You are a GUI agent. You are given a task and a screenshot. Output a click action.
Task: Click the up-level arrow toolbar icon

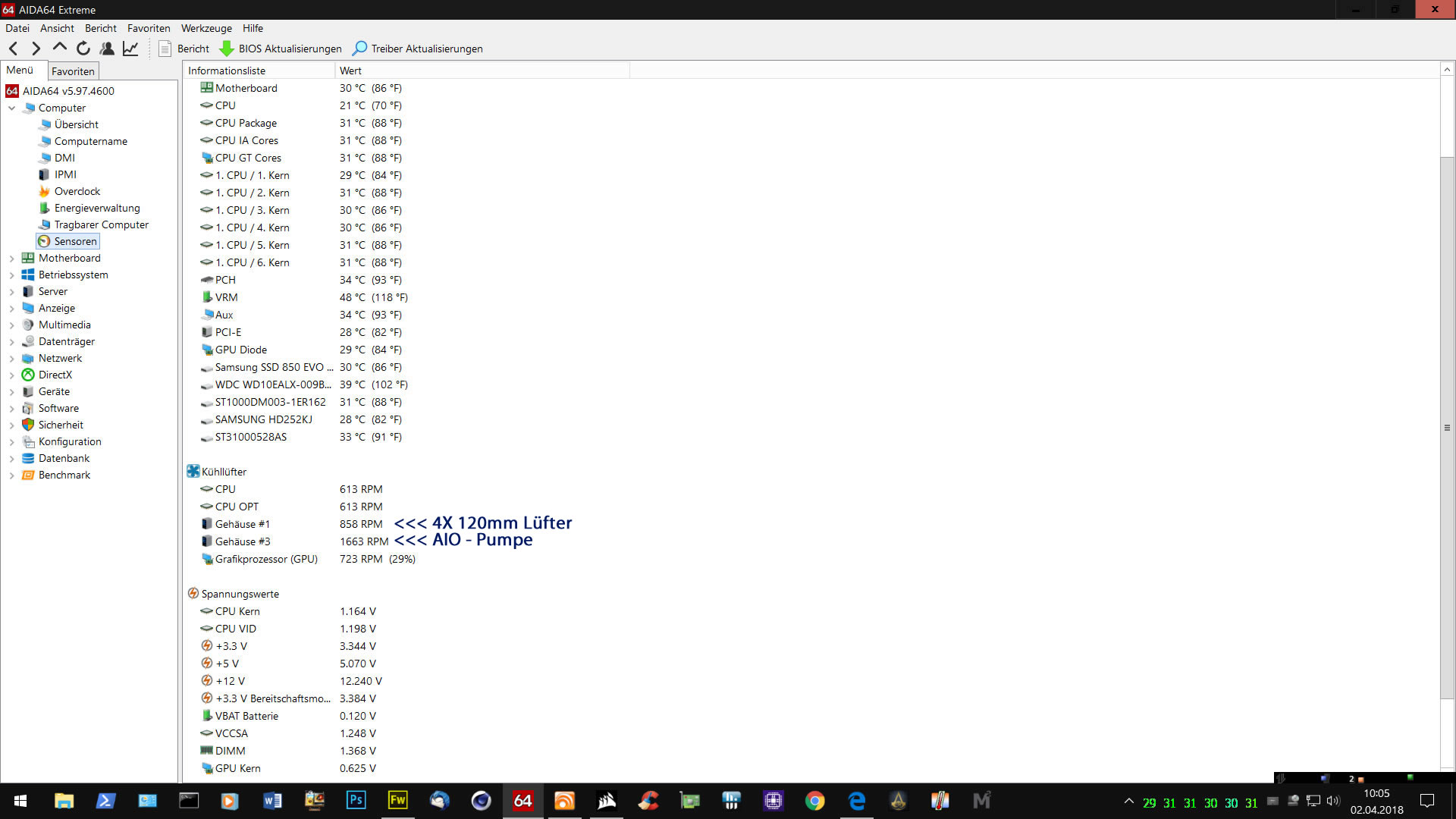coord(59,48)
